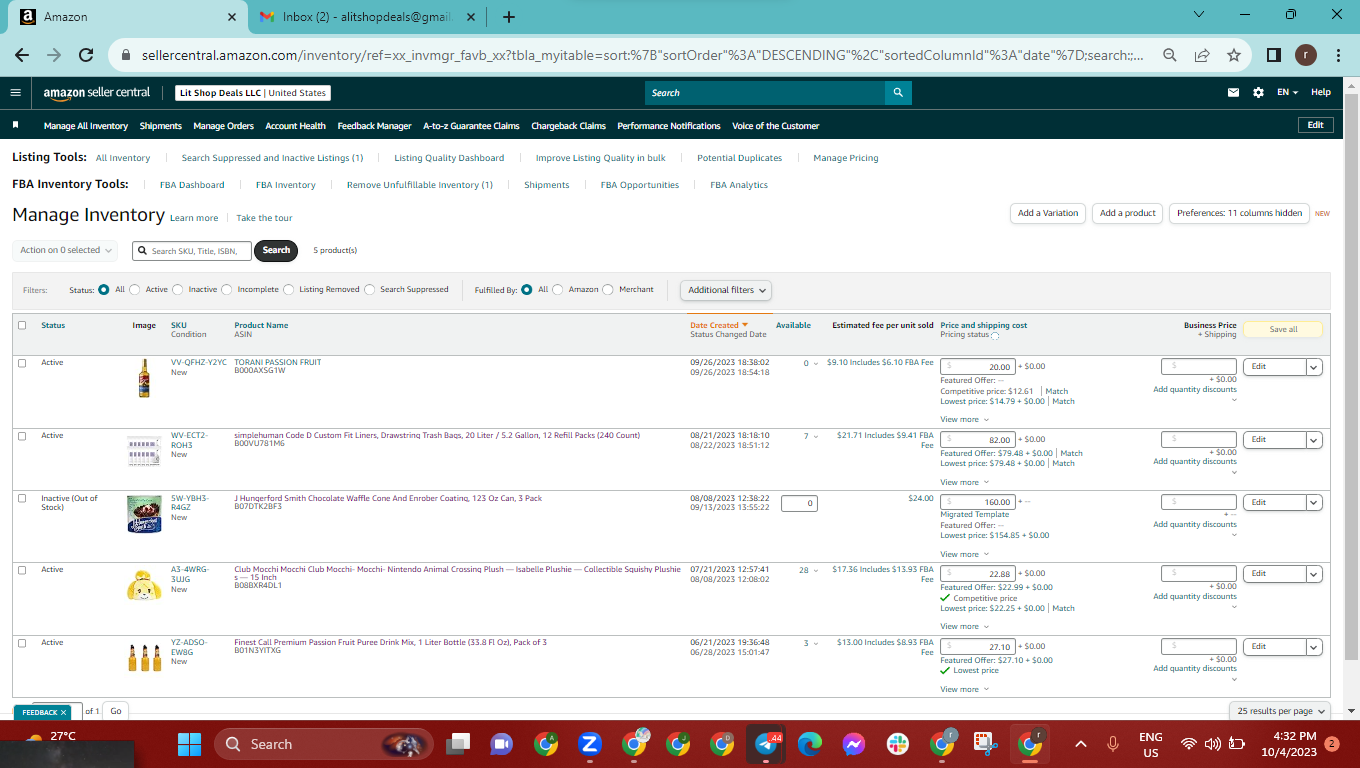Open the messages envelope icon
The height and width of the screenshot is (768, 1360).
click(1233, 92)
